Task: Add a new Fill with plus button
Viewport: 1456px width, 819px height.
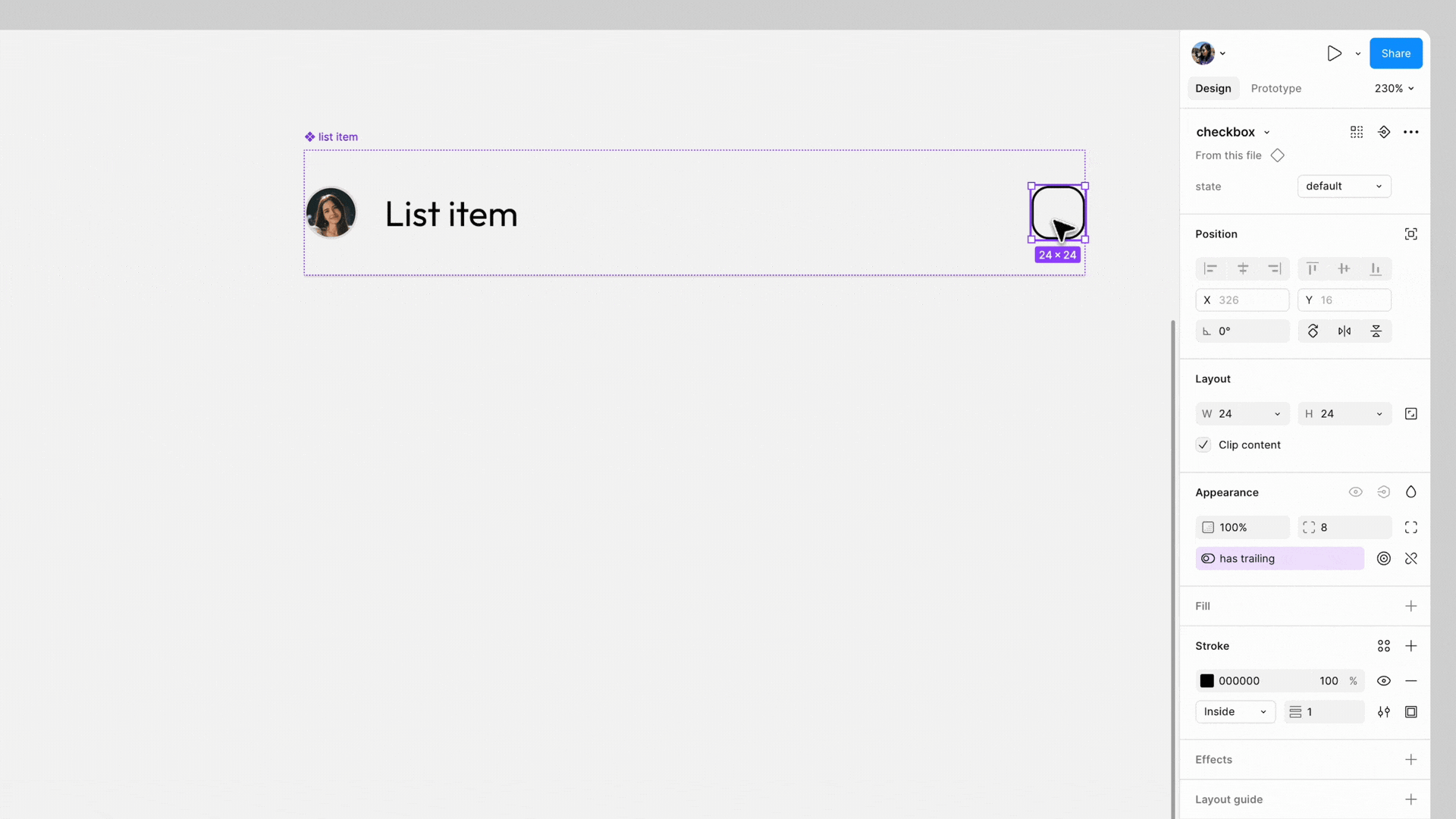Action: pyautogui.click(x=1410, y=607)
